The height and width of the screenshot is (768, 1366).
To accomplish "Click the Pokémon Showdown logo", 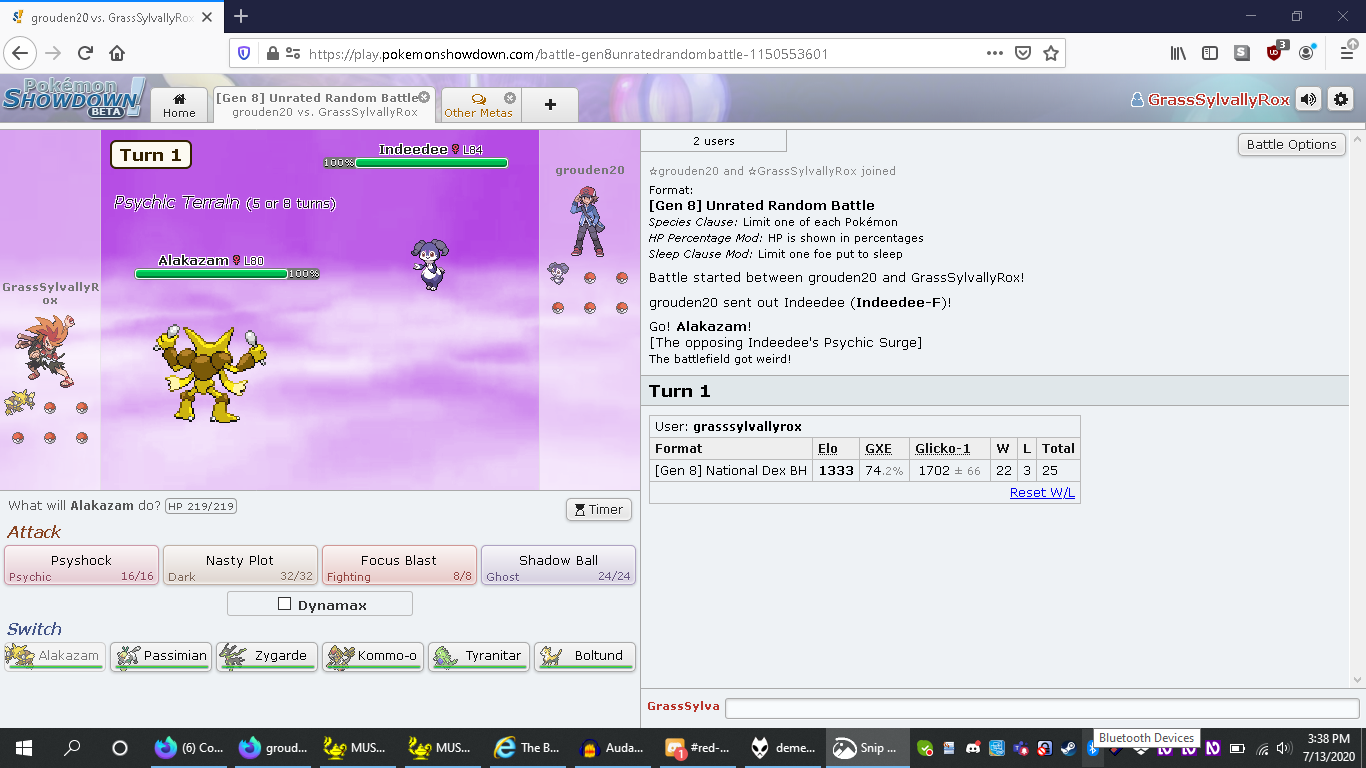I will tap(73, 98).
